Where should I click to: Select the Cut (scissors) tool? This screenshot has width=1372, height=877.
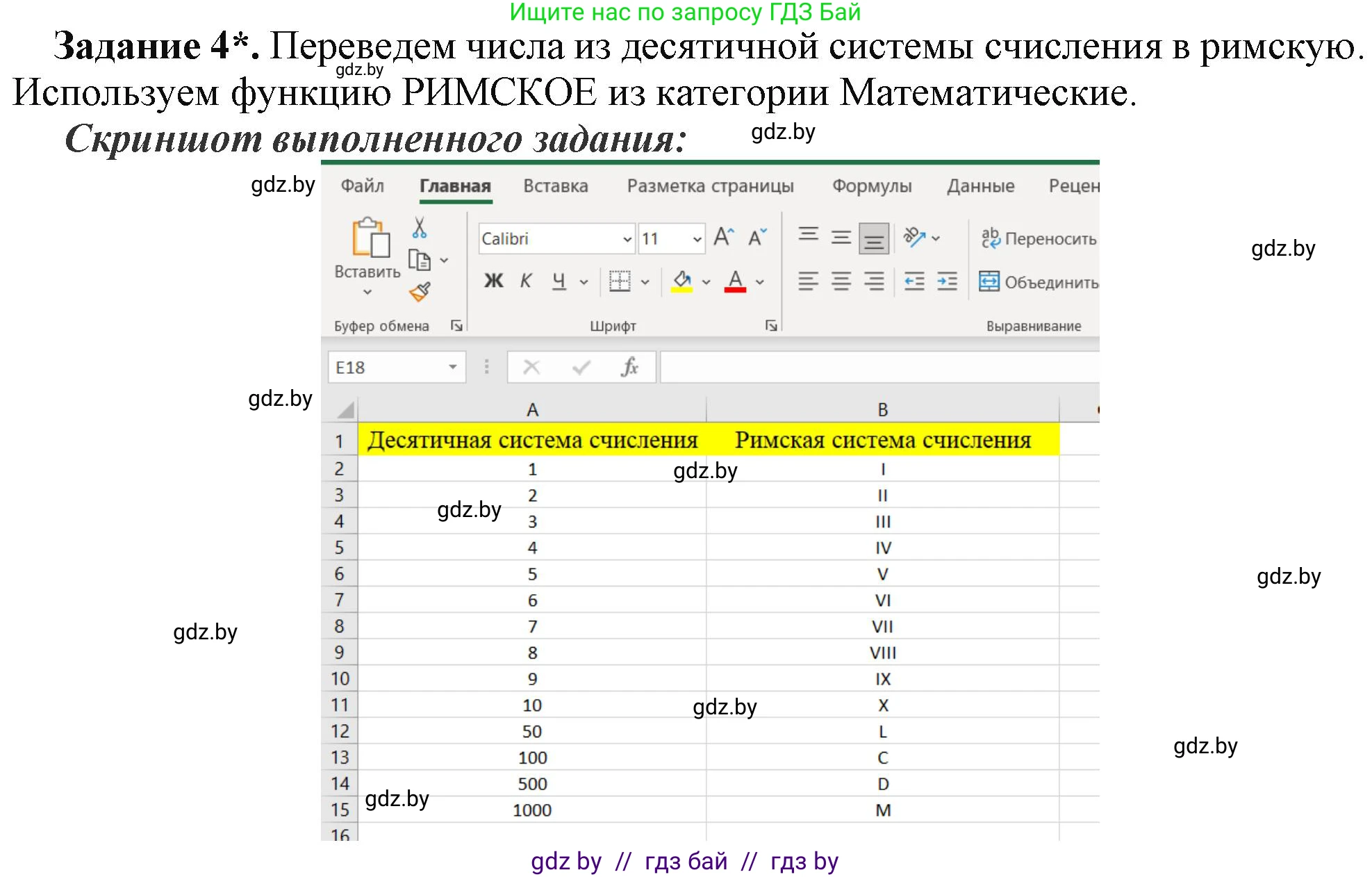coord(420,226)
